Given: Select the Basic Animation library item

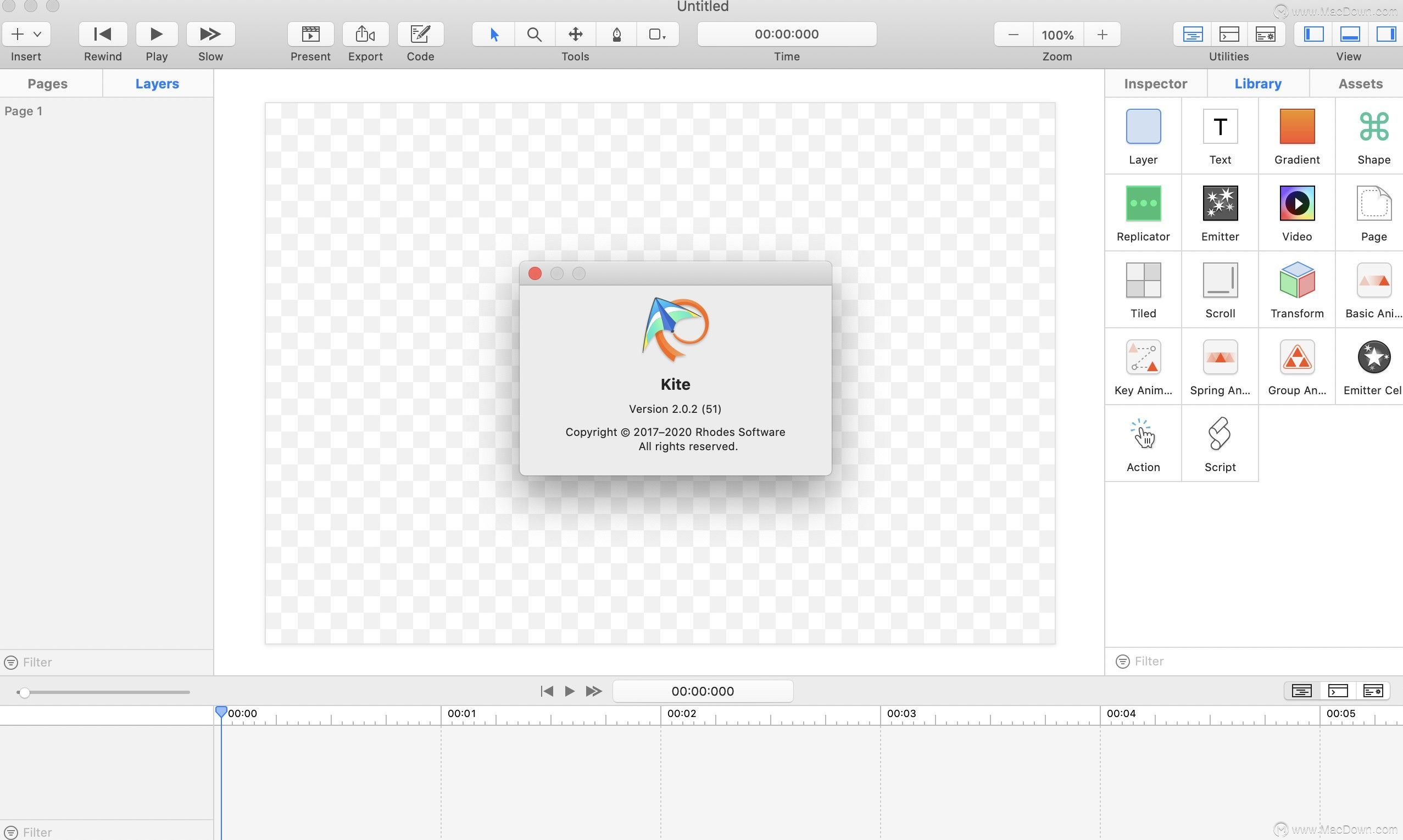Looking at the screenshot, I should pyautogui.click(x=1373, y=290).
